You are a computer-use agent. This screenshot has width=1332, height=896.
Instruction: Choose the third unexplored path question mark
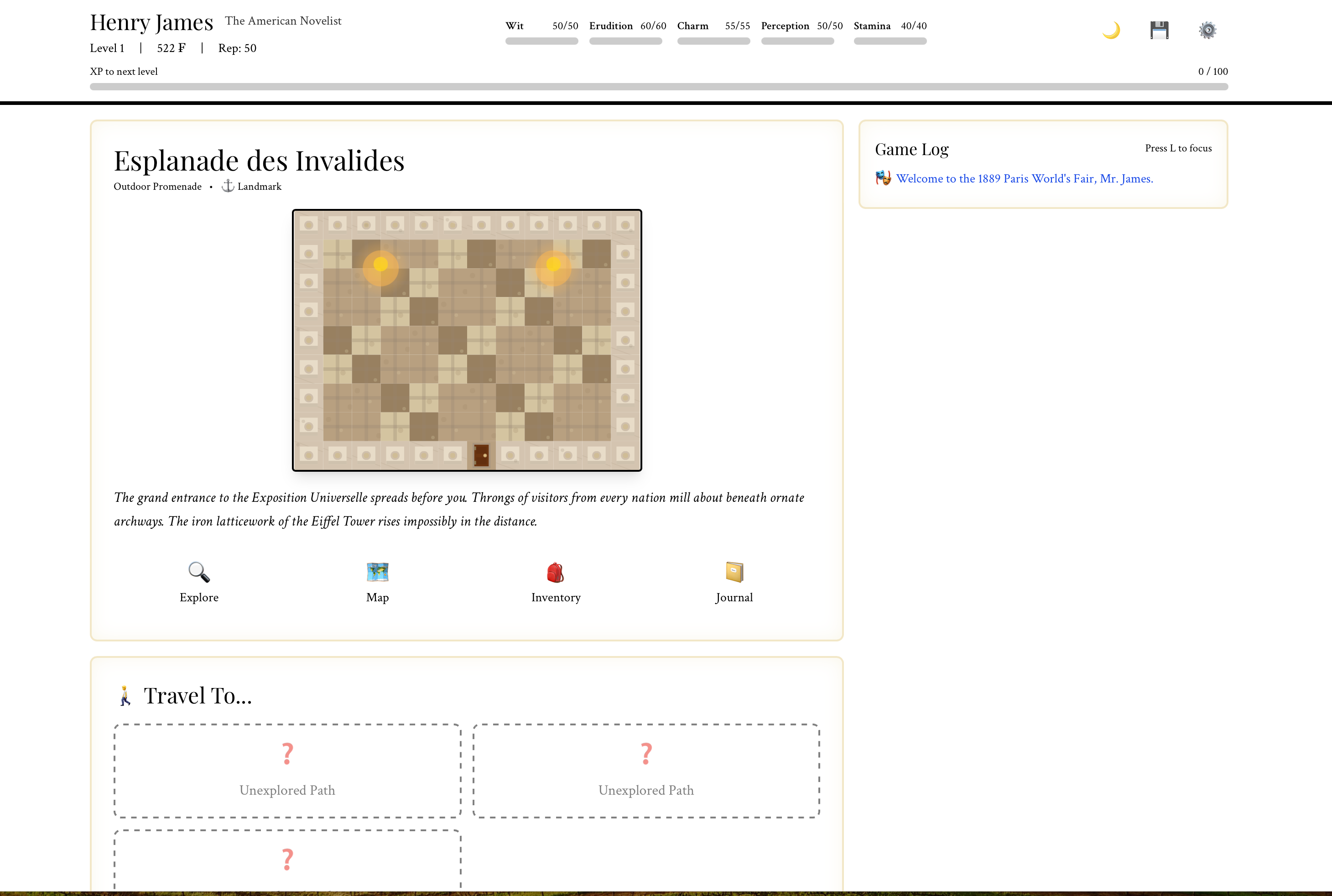(287, 860)
